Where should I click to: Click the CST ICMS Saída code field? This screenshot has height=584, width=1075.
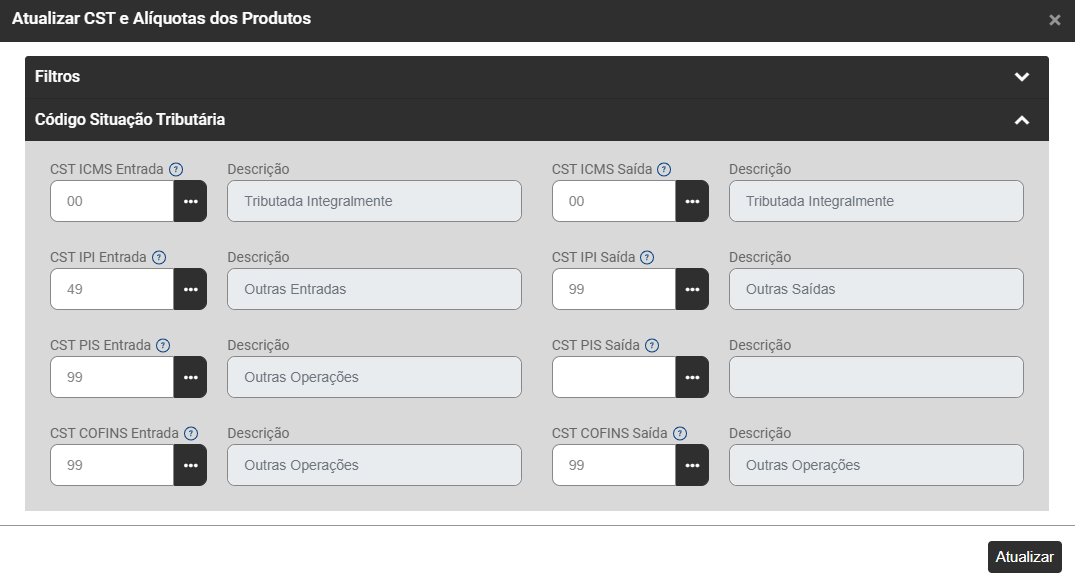point(614,201)
